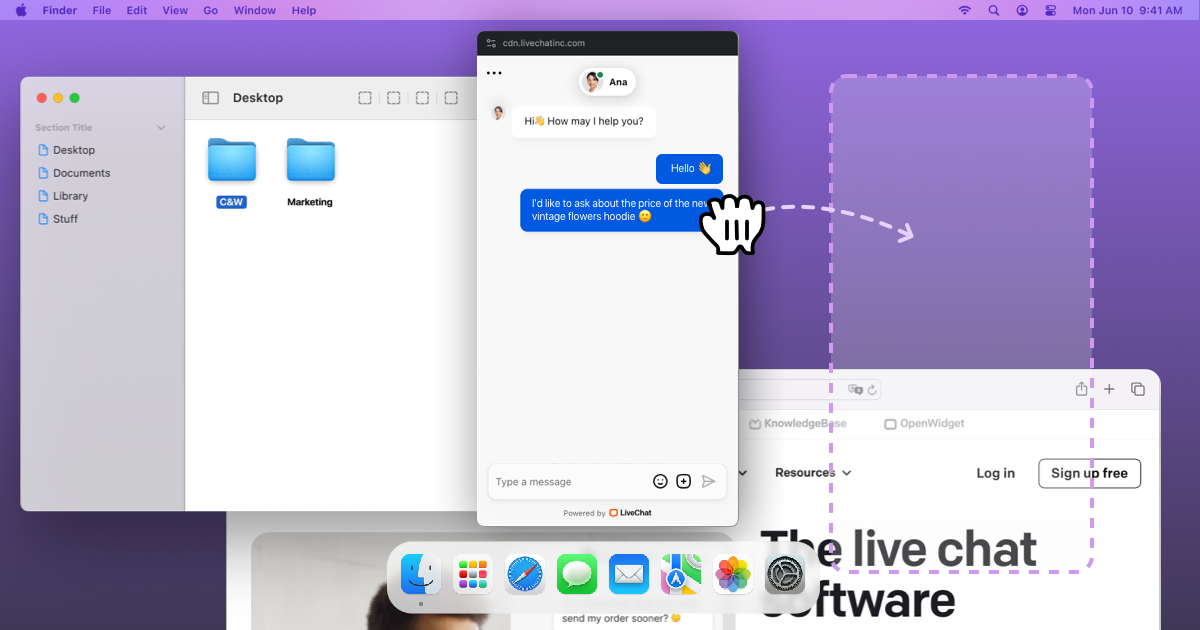The image size is (1200, 630).
Task: Click the add attachment plus icon
Action: coord(684,481)
